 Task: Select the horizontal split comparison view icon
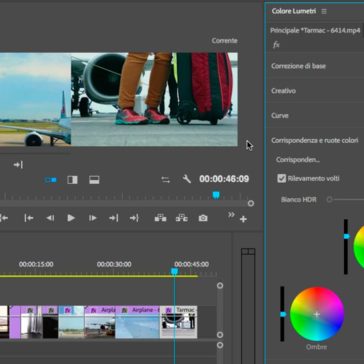click(94, 180)
